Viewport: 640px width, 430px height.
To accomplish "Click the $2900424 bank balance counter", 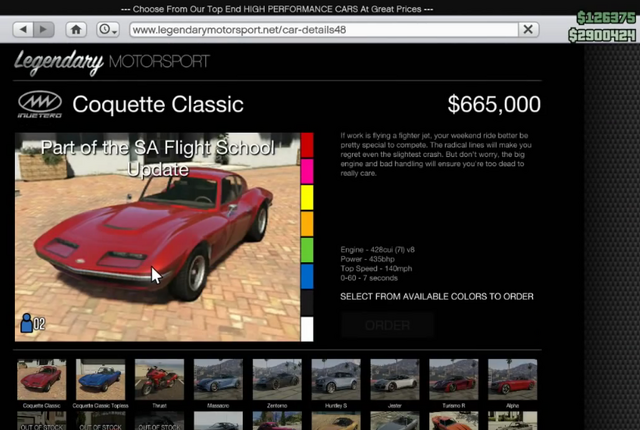I will point(602,35).
